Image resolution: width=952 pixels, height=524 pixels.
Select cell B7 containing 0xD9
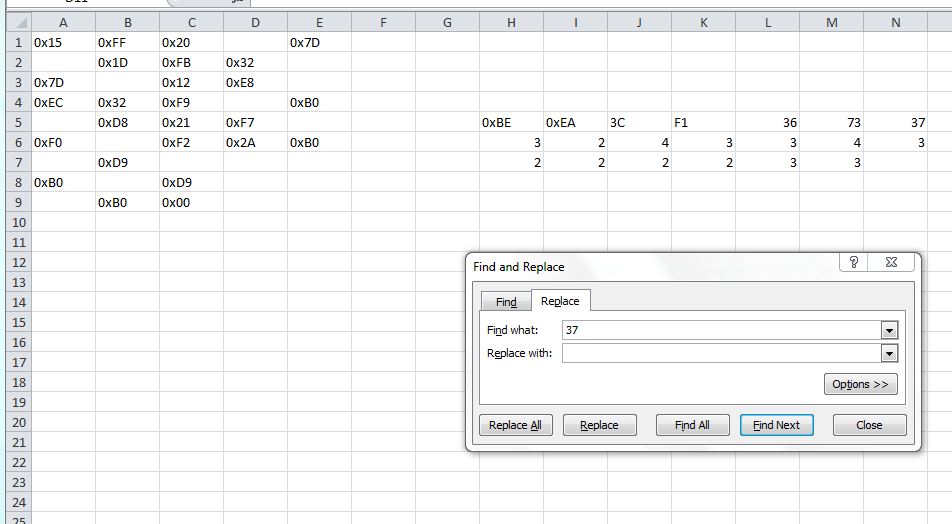(x=128, y=163)
